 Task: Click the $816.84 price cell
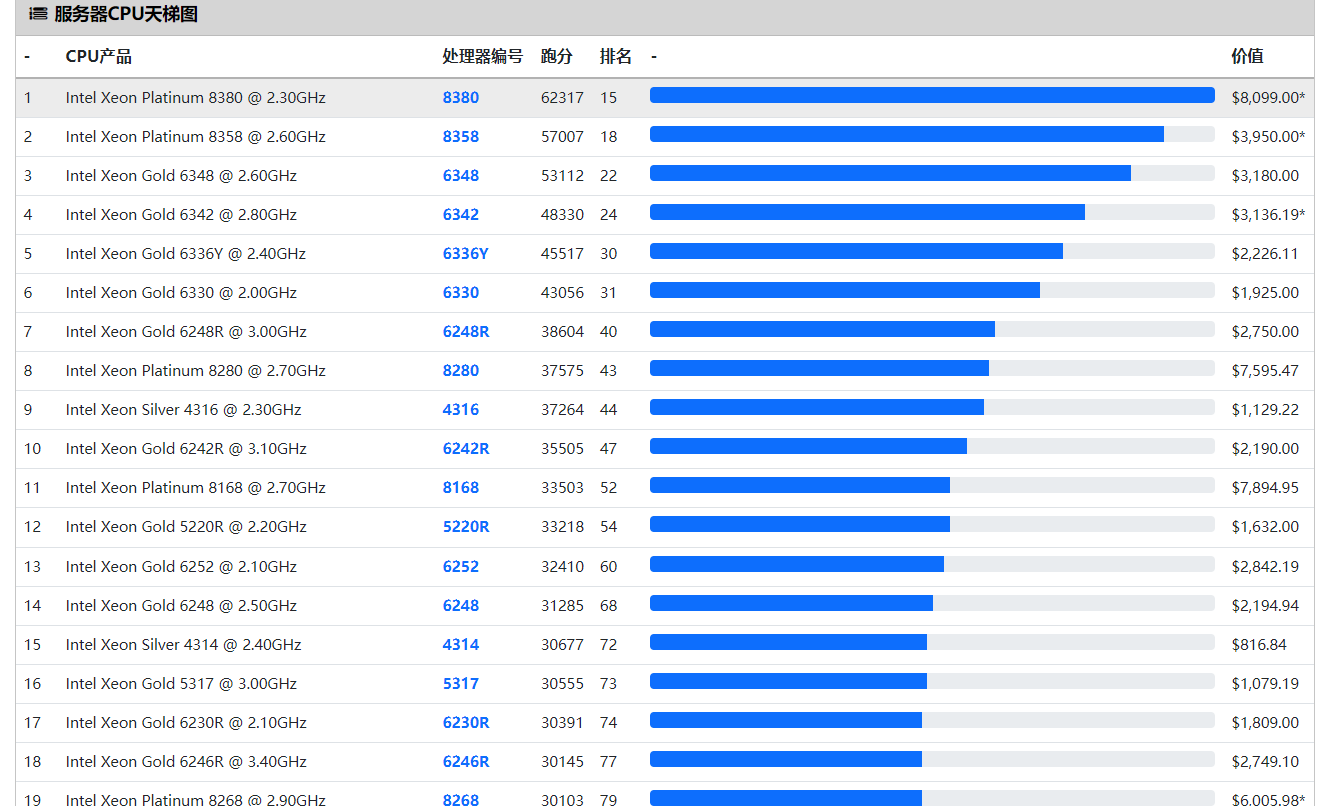[1259, 645]
